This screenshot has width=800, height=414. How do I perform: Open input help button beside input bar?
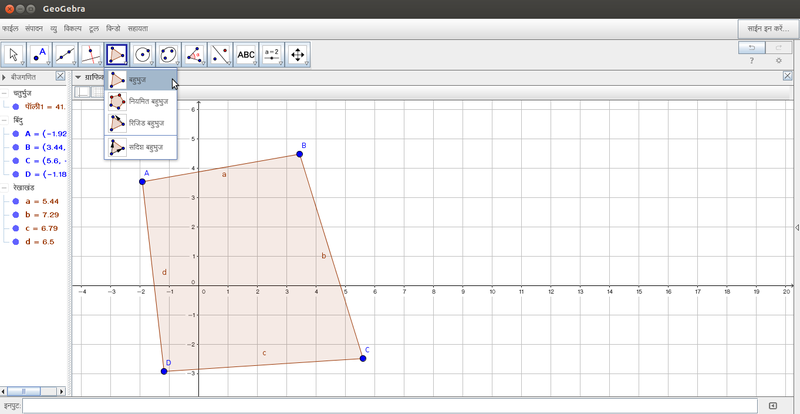[773, 406]
